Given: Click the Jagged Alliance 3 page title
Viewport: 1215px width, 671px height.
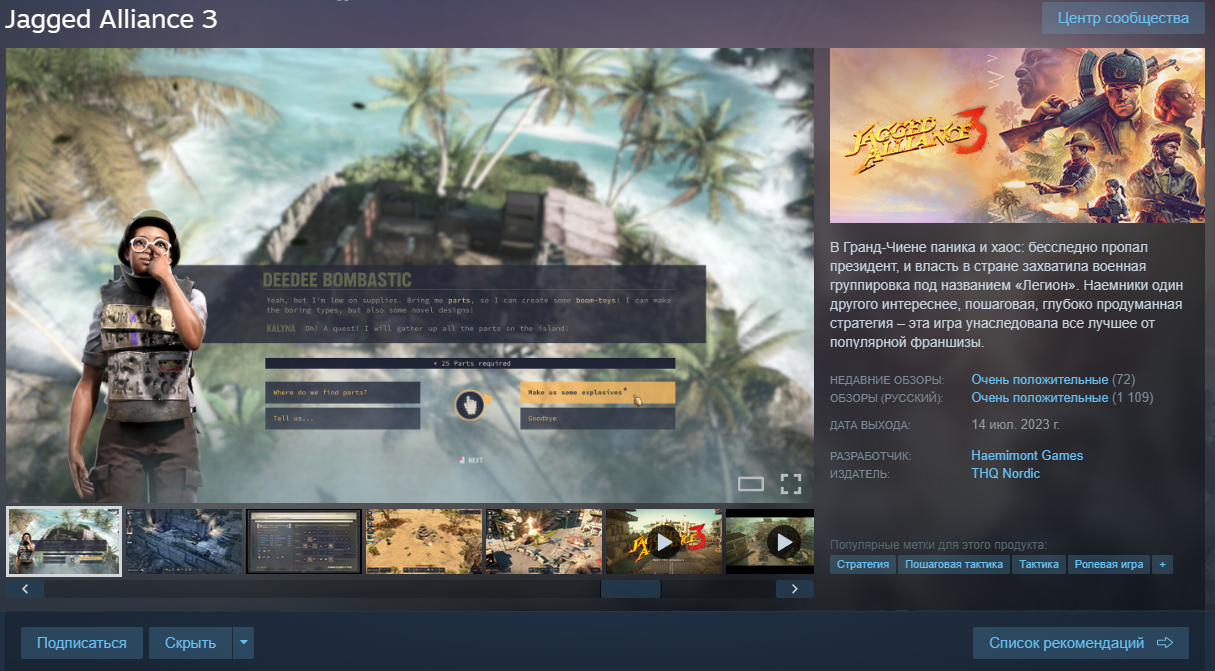Looking at the screenshot, I should tap(111, 19).
